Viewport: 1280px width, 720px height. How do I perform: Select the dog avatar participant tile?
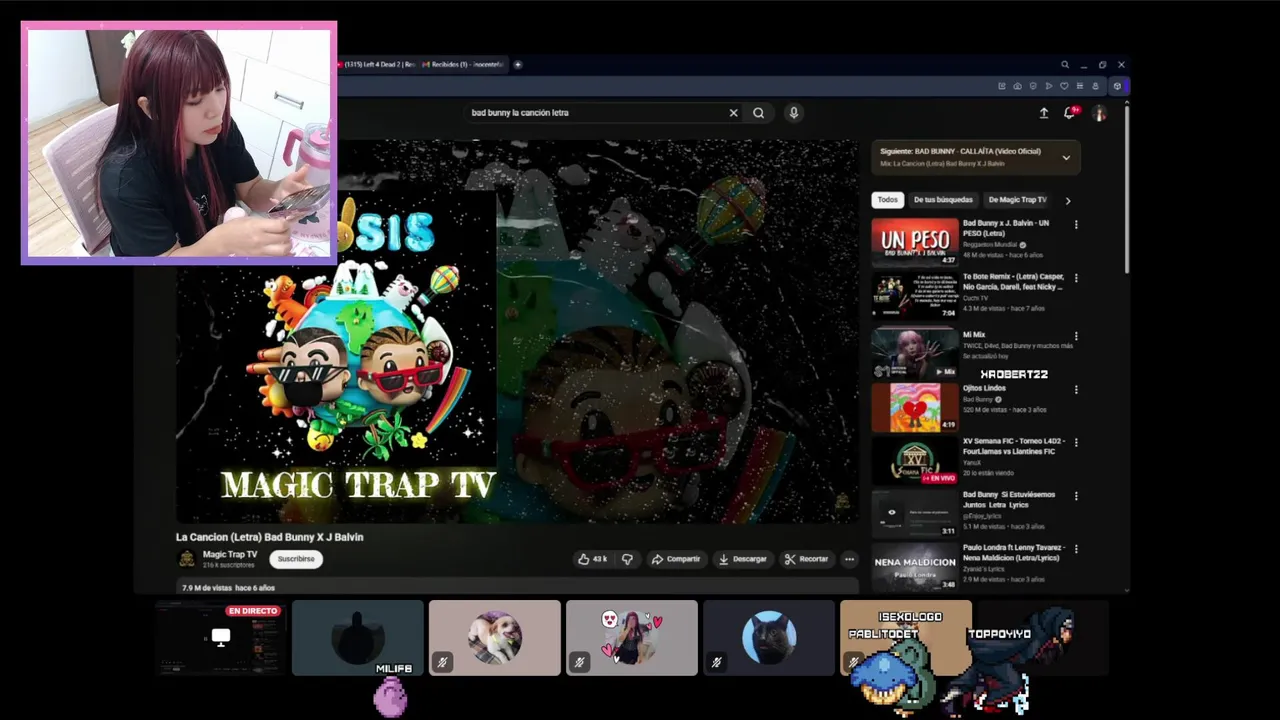pos(495,638)
